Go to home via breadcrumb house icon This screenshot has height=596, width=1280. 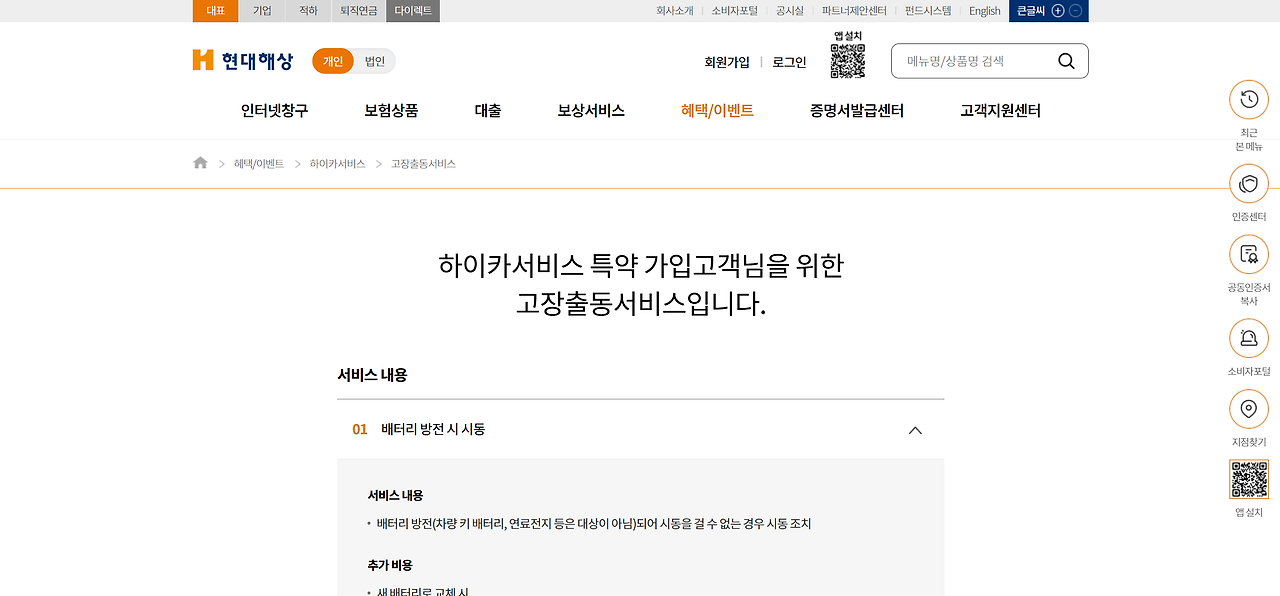200,163
